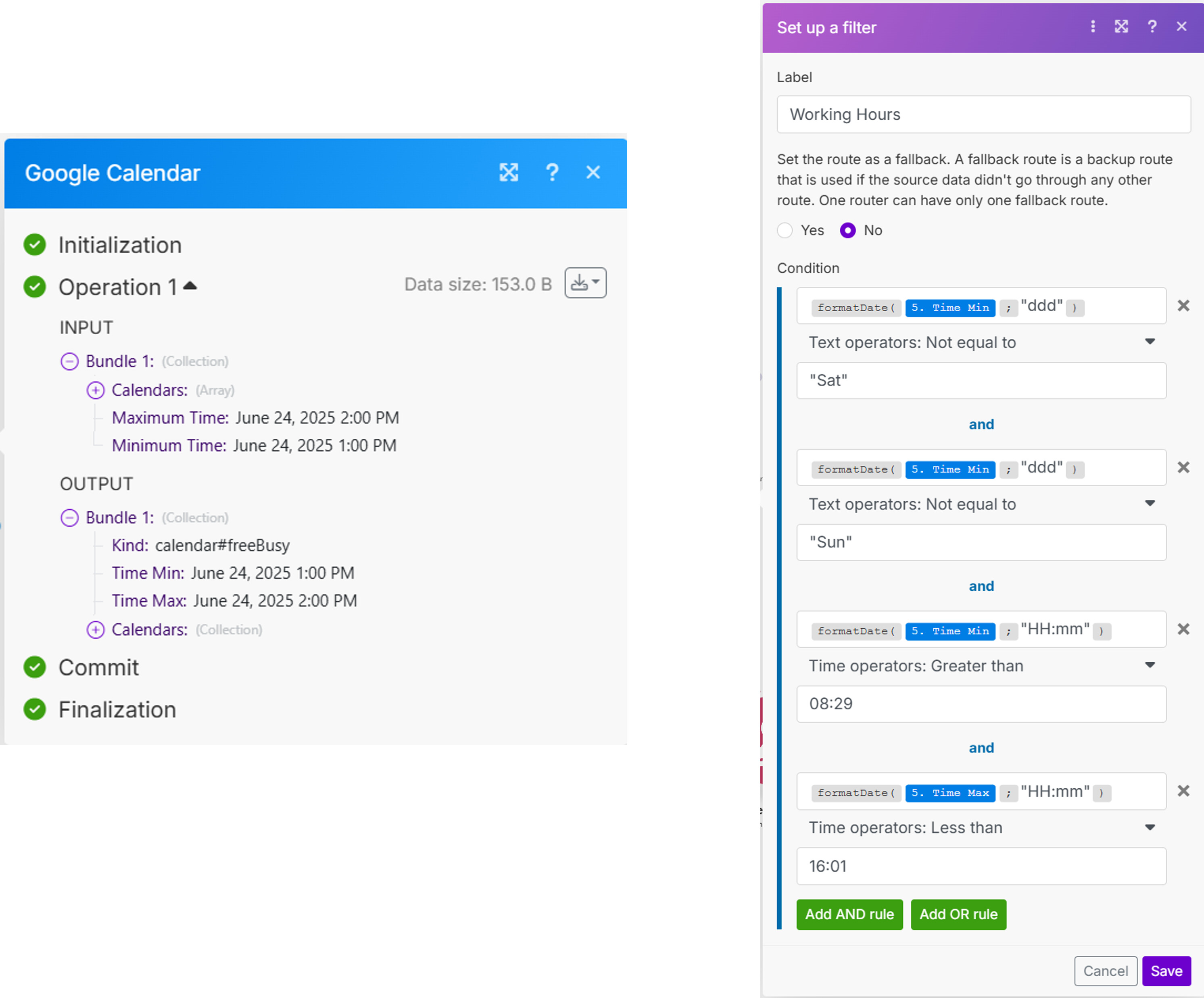The image size is (1204, 998).
Task: Click Commit green checkmark icon
Action: tap(34, 667)
